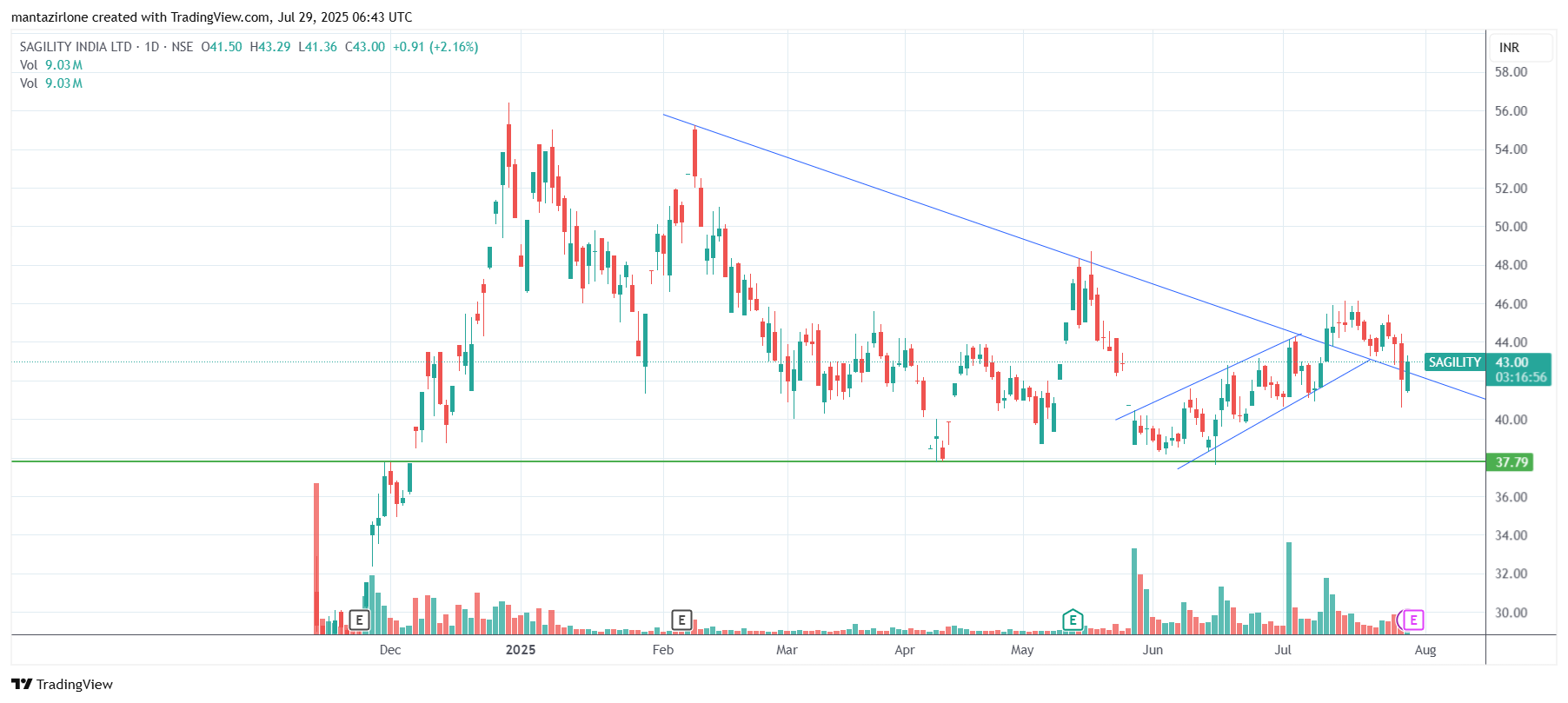Click the 36.00 price axis label

[1511, 497]
